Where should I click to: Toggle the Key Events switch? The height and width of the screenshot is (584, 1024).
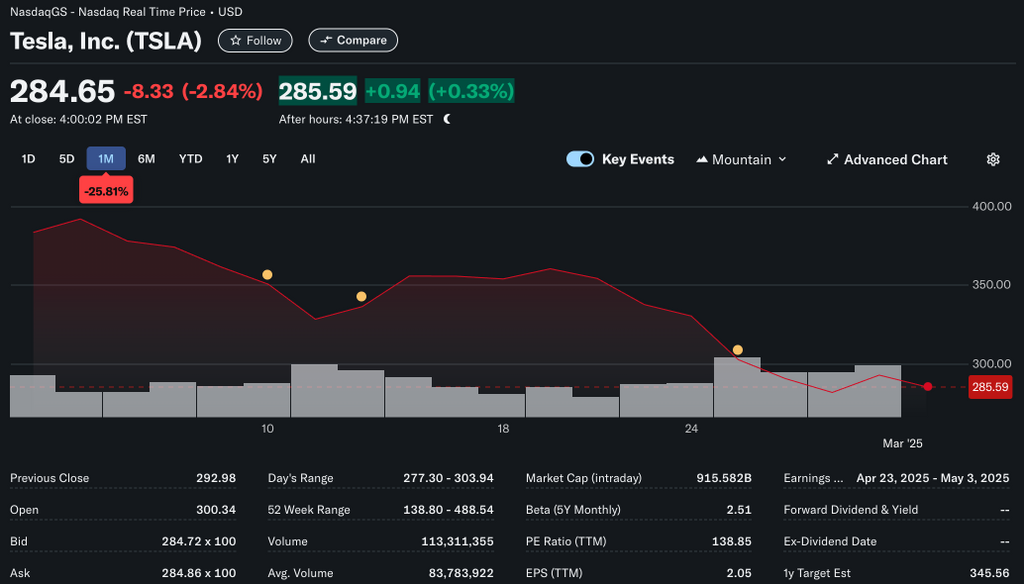click(x=580, y=160)
